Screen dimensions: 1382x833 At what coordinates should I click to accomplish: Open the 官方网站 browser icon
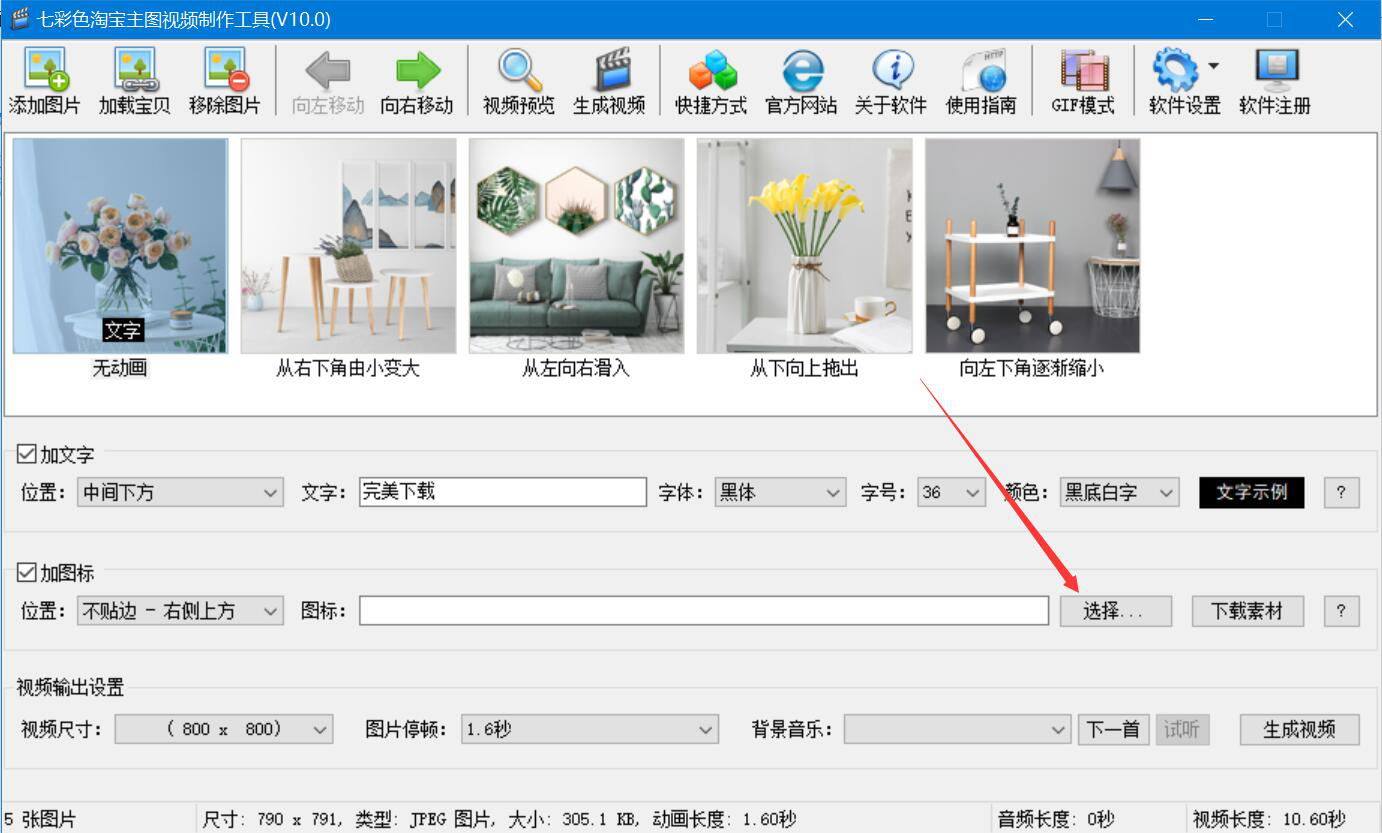tap(801, 71)
